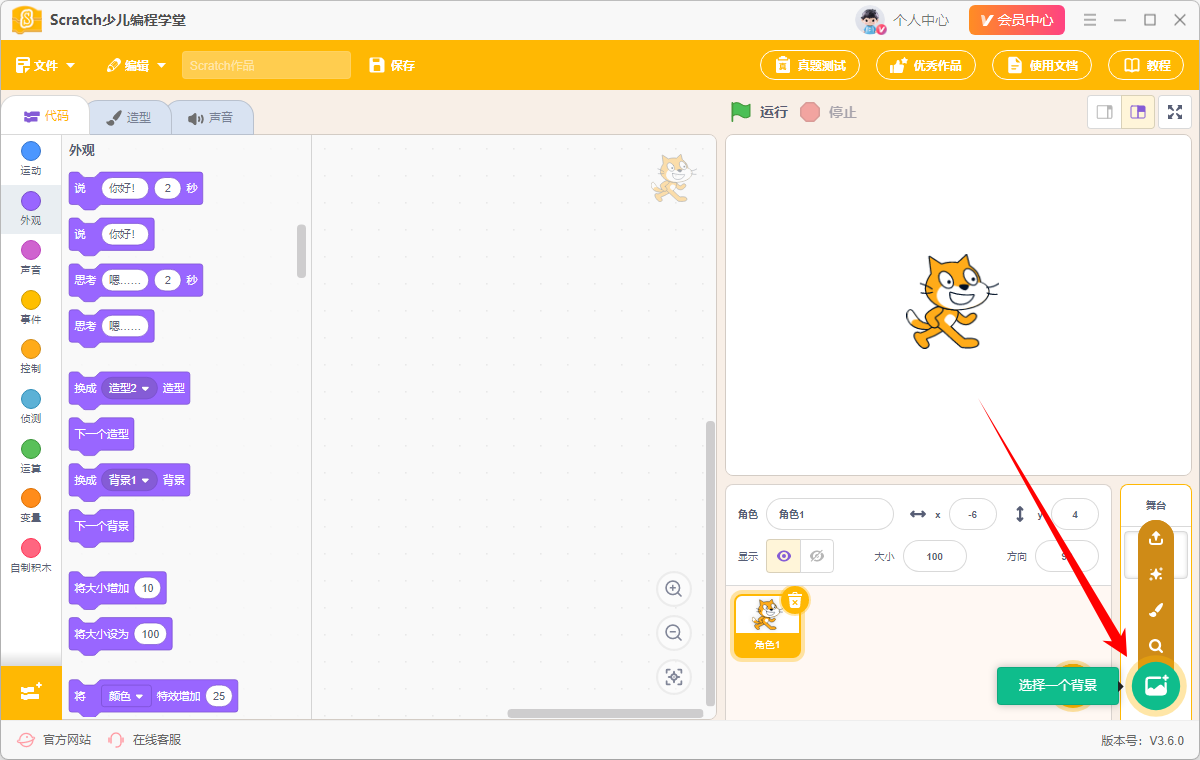Open the upload backdrop icon
This screenshot has width=1200, height=760.
tap(1156, 538)
